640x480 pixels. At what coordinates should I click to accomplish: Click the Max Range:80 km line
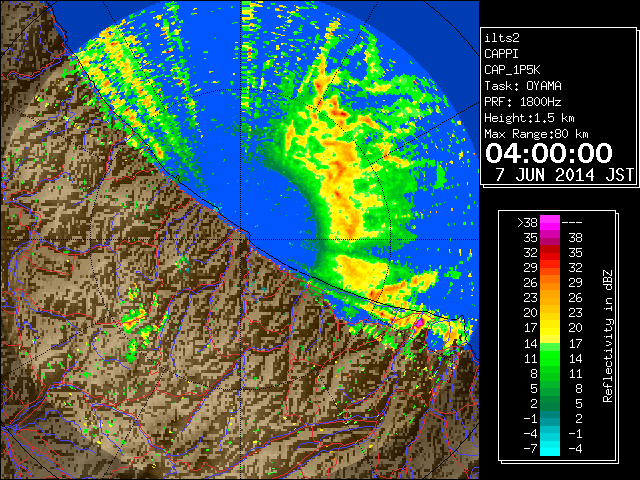click(536, 134)
